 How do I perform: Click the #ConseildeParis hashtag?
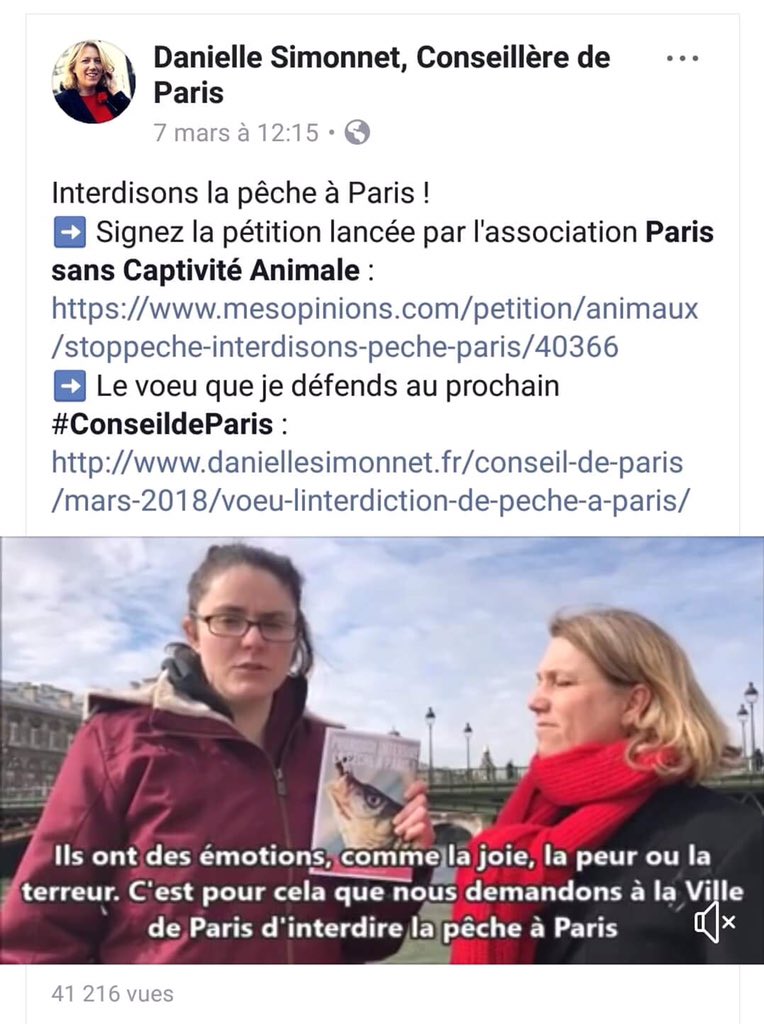[x=162, y=424]
